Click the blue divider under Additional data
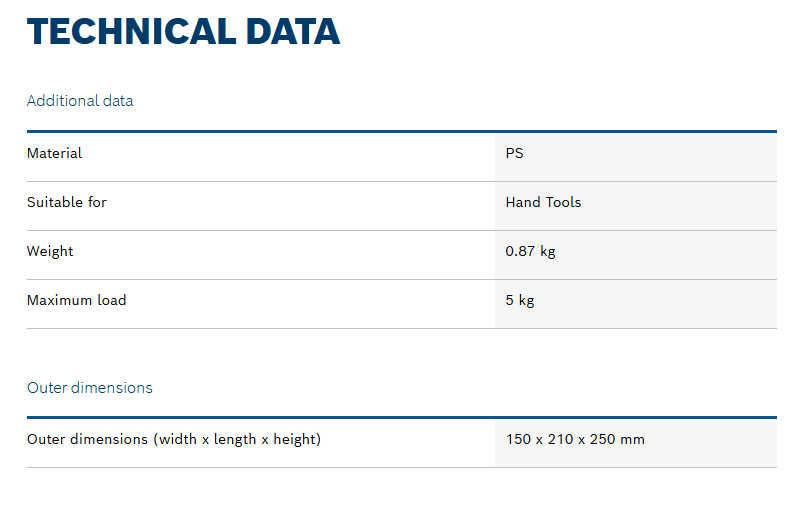Viewport: 806px width, 507px height. pyautogui.click(x=402, y=132)
